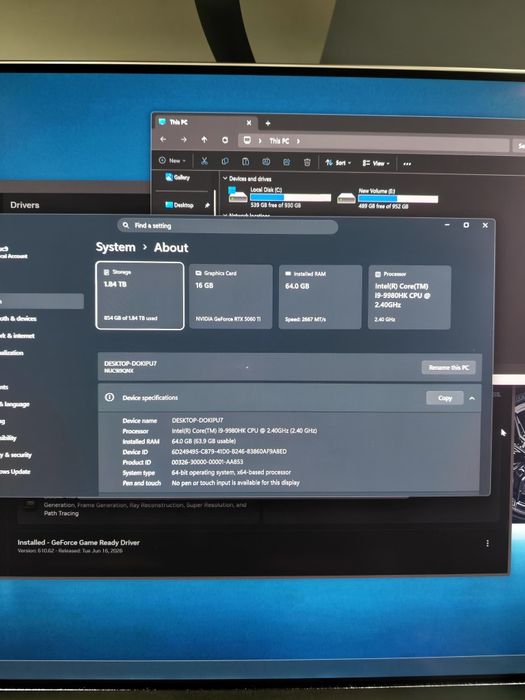This screenshot has width=525, height=700.
Task: Click the Device ID value
Action: point(229,451)
